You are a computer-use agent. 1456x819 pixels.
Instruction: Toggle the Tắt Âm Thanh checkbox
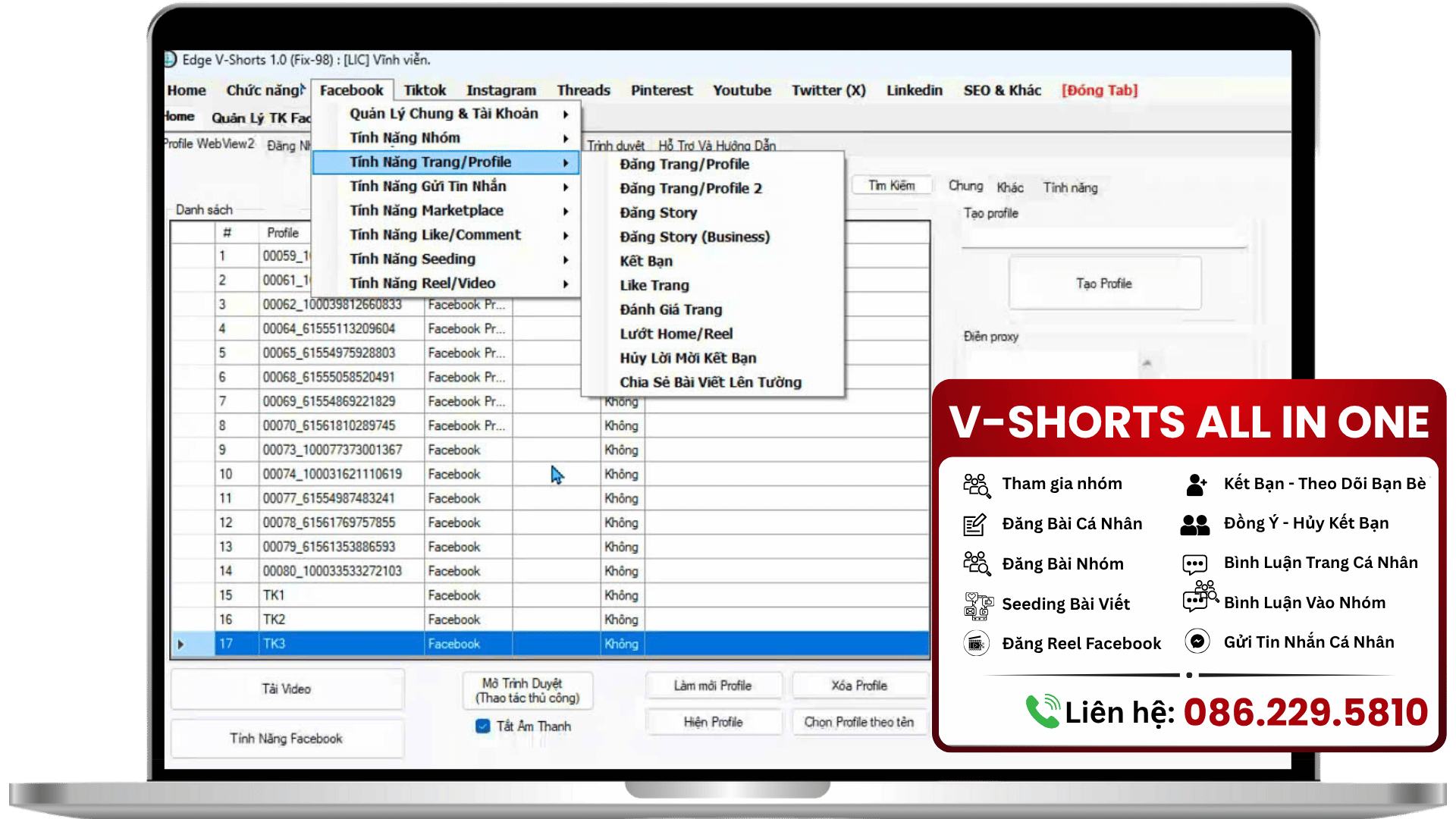pos(483,726)
